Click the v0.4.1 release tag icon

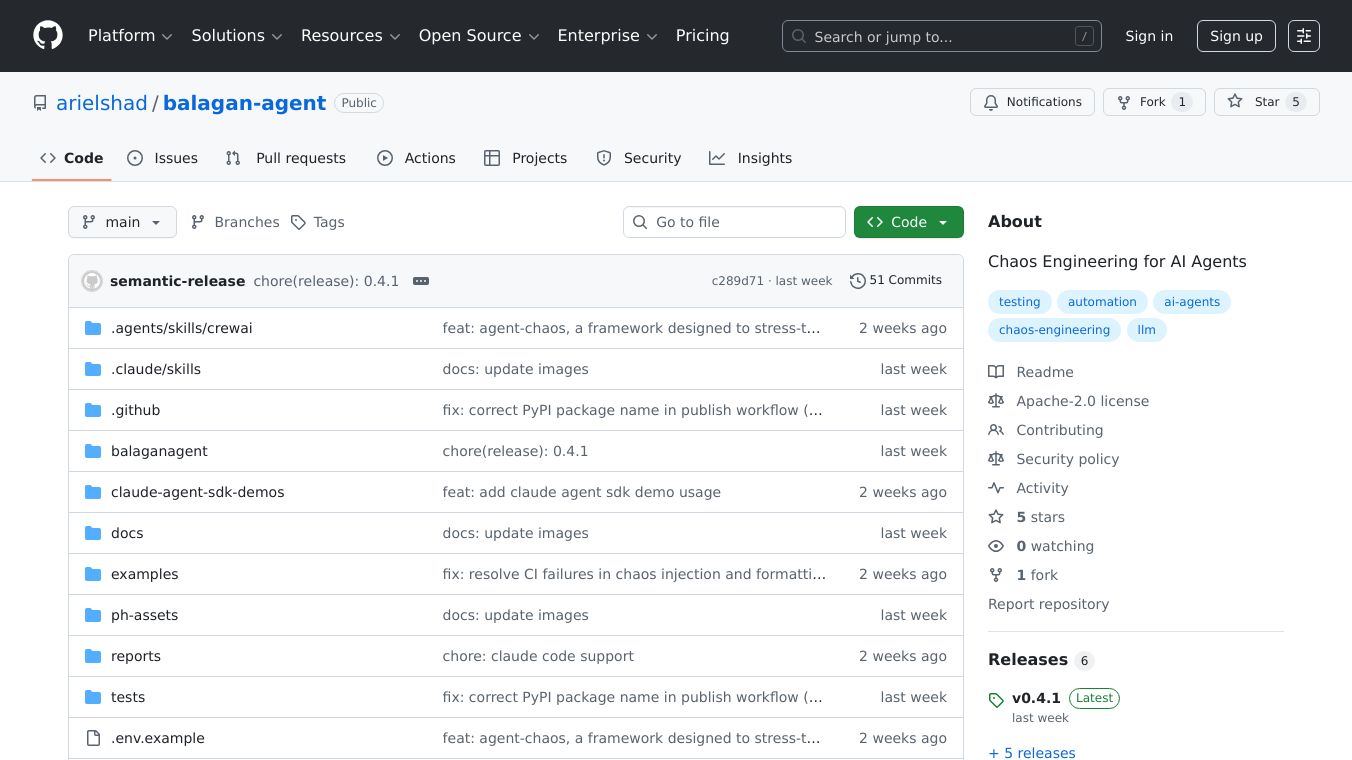(996, 700)
